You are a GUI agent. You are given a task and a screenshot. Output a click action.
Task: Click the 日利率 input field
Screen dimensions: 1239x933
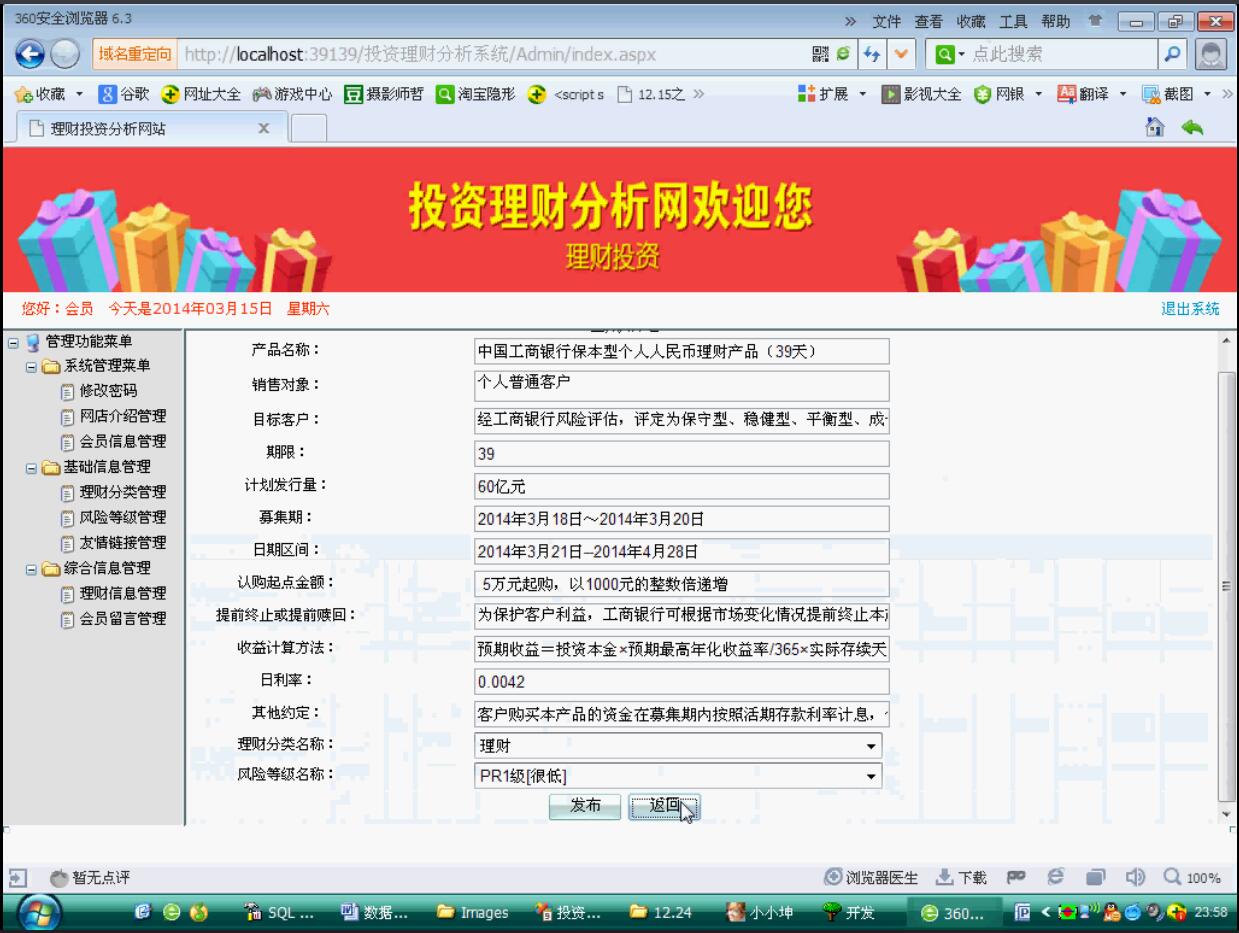pyautogui.click(x=682, y=681)
